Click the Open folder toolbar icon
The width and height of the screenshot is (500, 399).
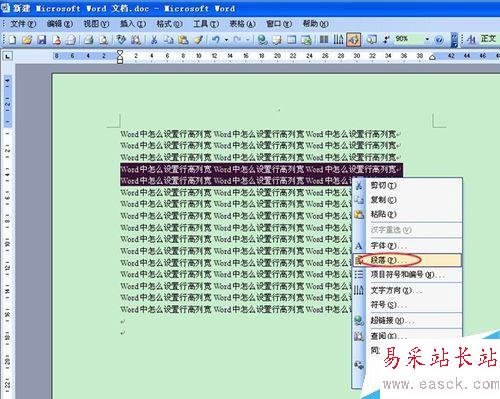pos(27,40)
